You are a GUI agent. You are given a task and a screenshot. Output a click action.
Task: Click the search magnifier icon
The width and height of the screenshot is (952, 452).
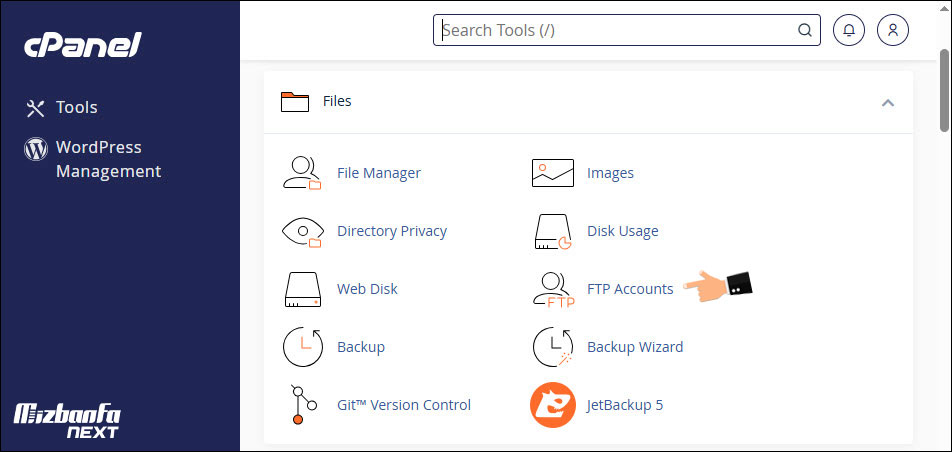pyautogui.click(x=804, y=30)
